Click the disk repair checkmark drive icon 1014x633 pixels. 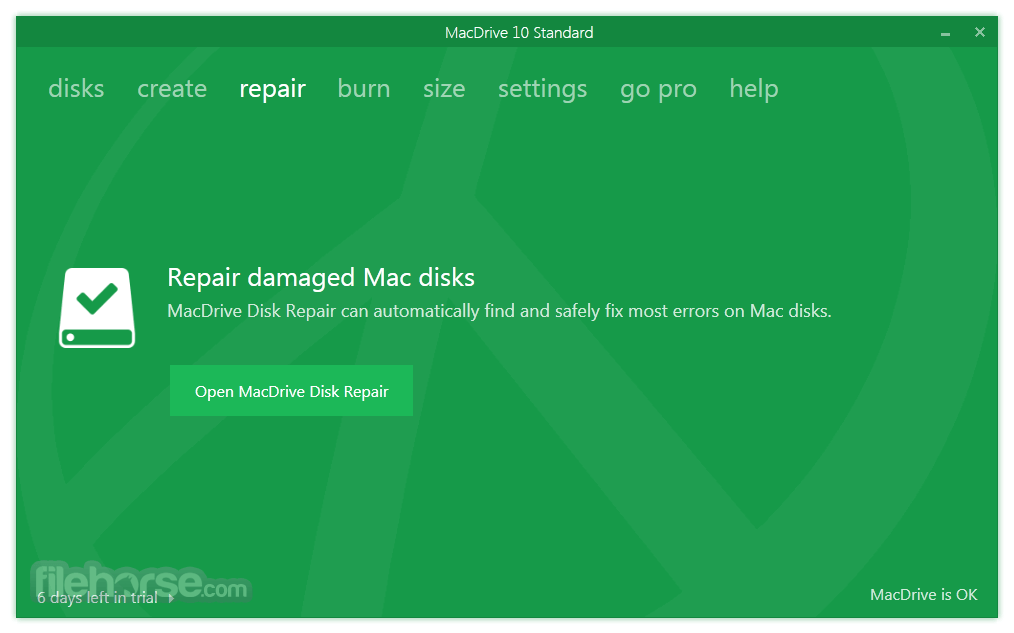97,308
